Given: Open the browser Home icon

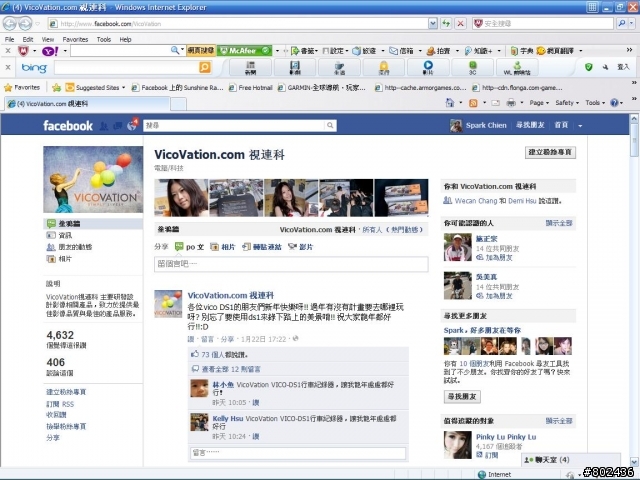Looking at the screenshot, I should pyautogui.click(x=450, y=102).
